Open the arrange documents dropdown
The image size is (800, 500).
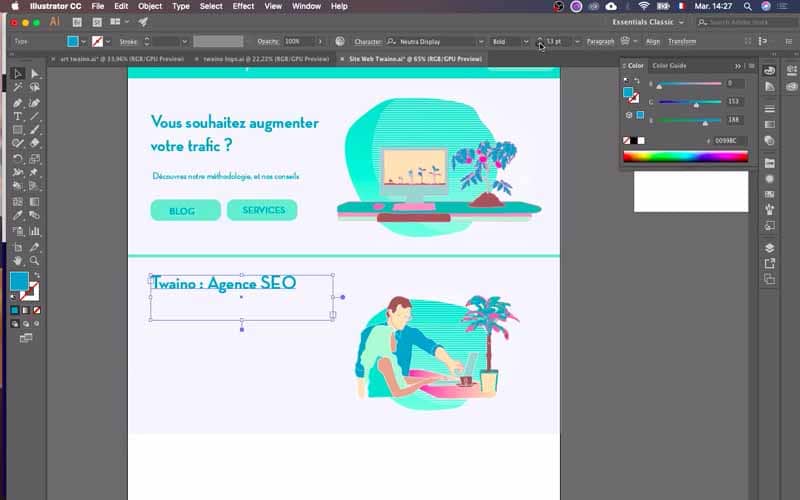point(119,22)
